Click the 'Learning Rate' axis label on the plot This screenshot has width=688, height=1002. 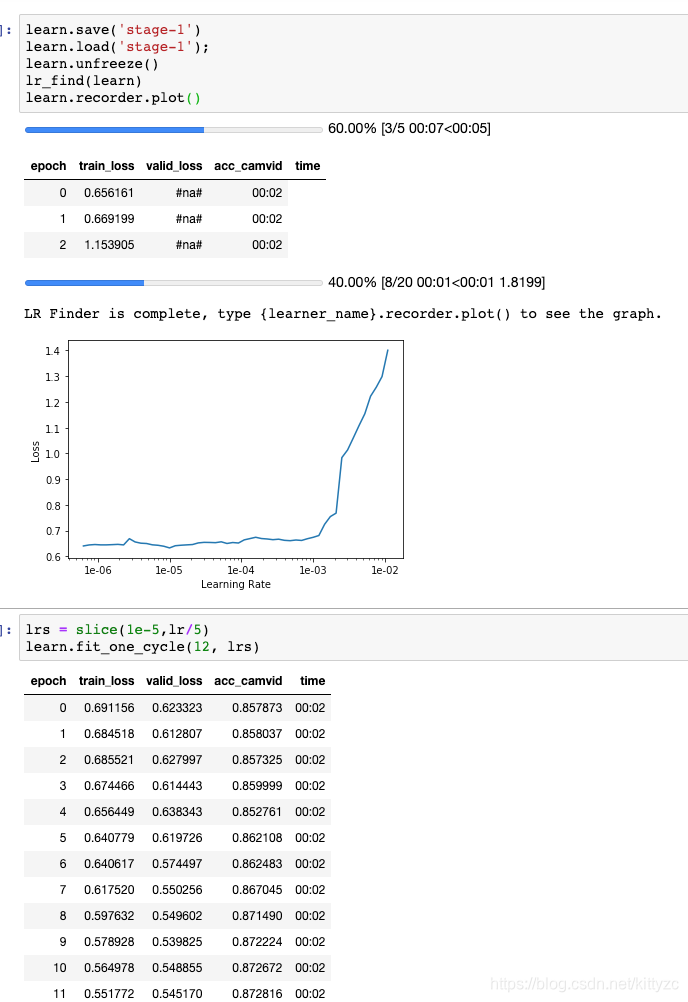click(236, 584)
